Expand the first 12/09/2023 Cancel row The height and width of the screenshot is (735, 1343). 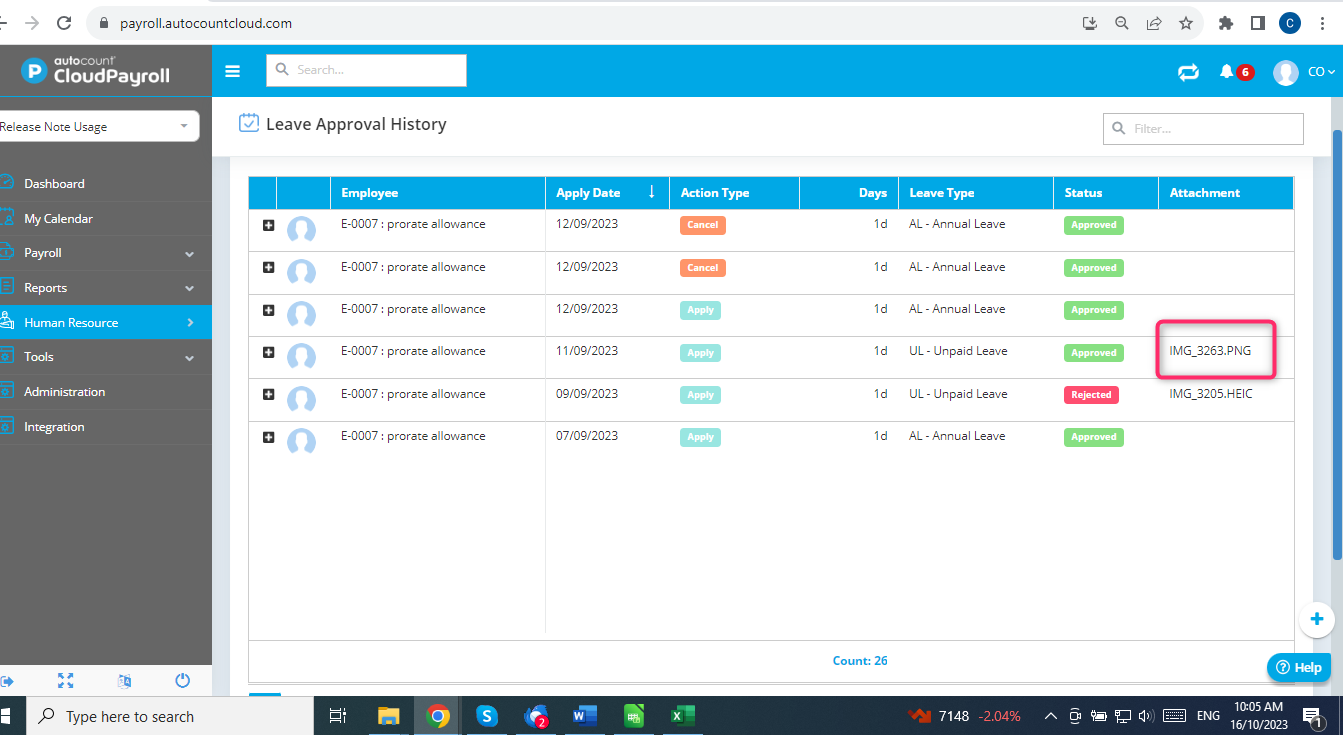(268, 225)
